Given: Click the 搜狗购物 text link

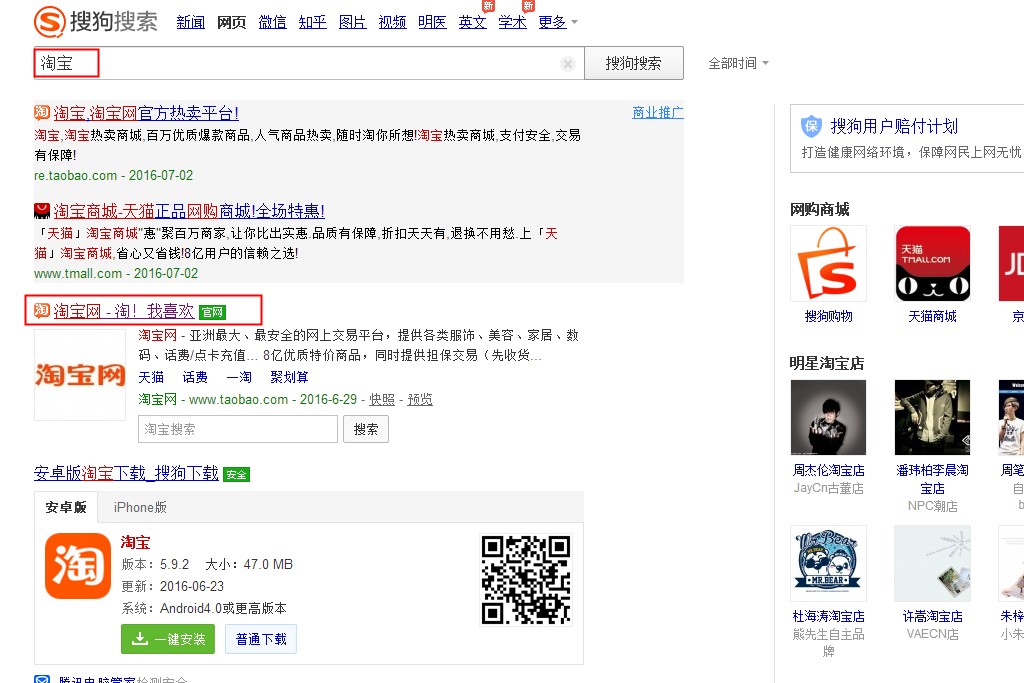Looking at the screenshot, I should pos(828,316).
